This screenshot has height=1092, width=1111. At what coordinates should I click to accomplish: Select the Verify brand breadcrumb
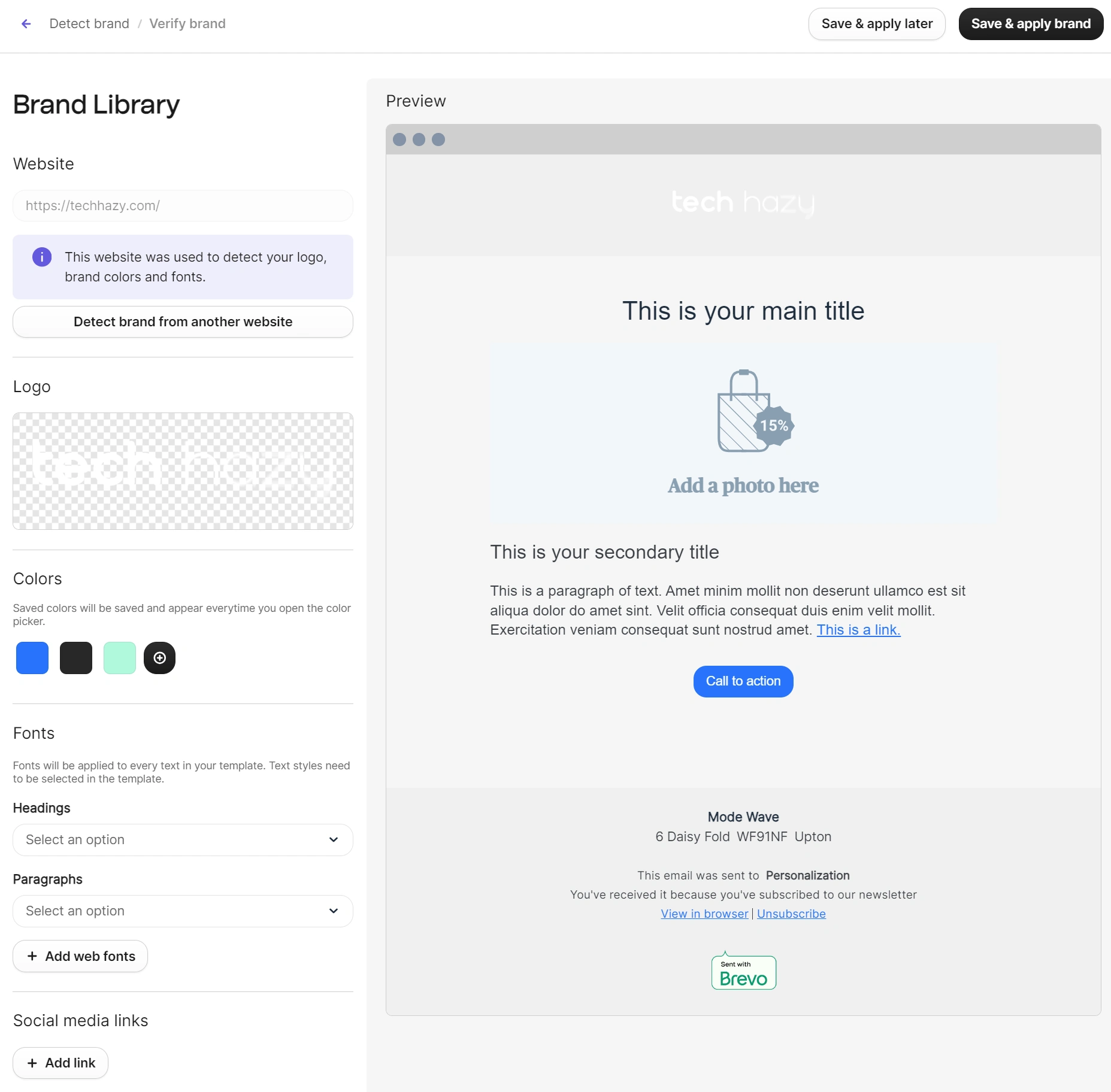tap(187, 24)
